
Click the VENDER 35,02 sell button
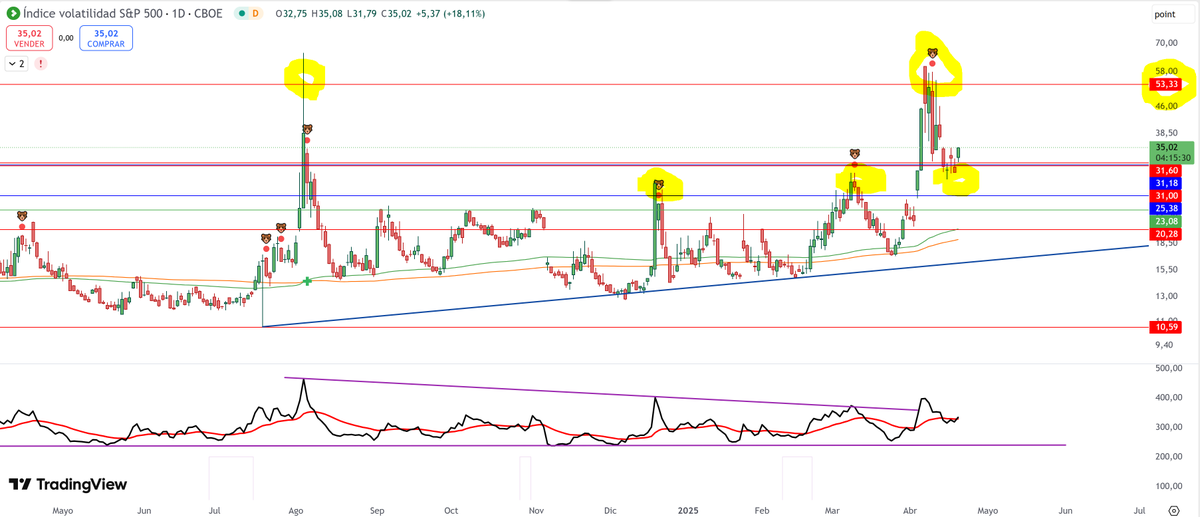[31, 38]
